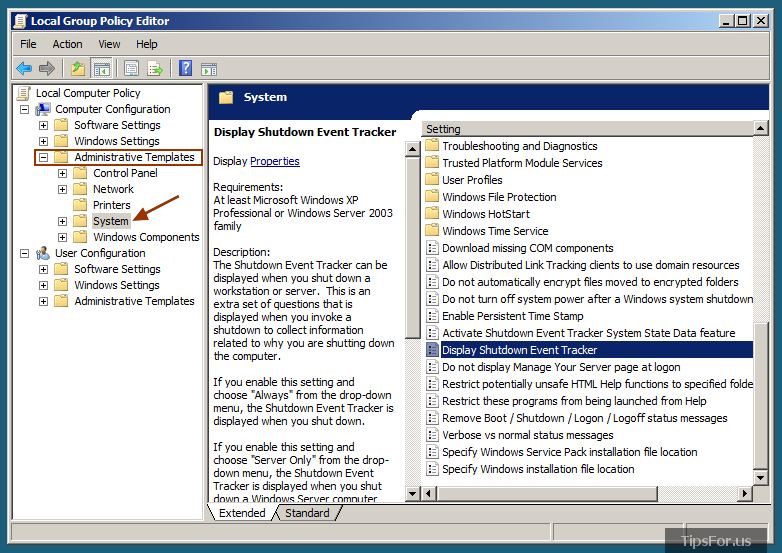Click settings list scrollbar up arrow
Screen dimensions: 782x553
point(760,128)
